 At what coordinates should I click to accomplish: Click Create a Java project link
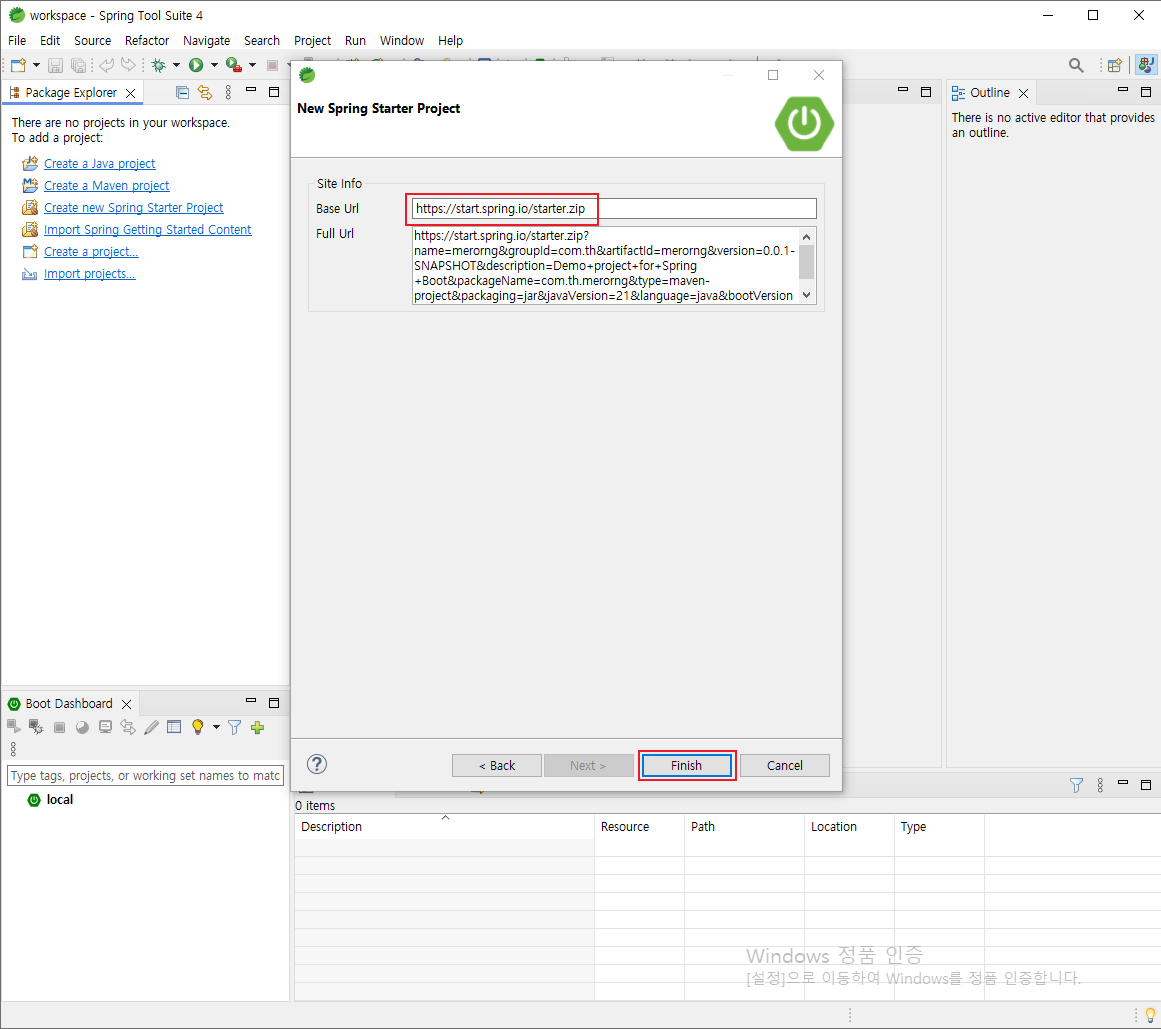99,164
